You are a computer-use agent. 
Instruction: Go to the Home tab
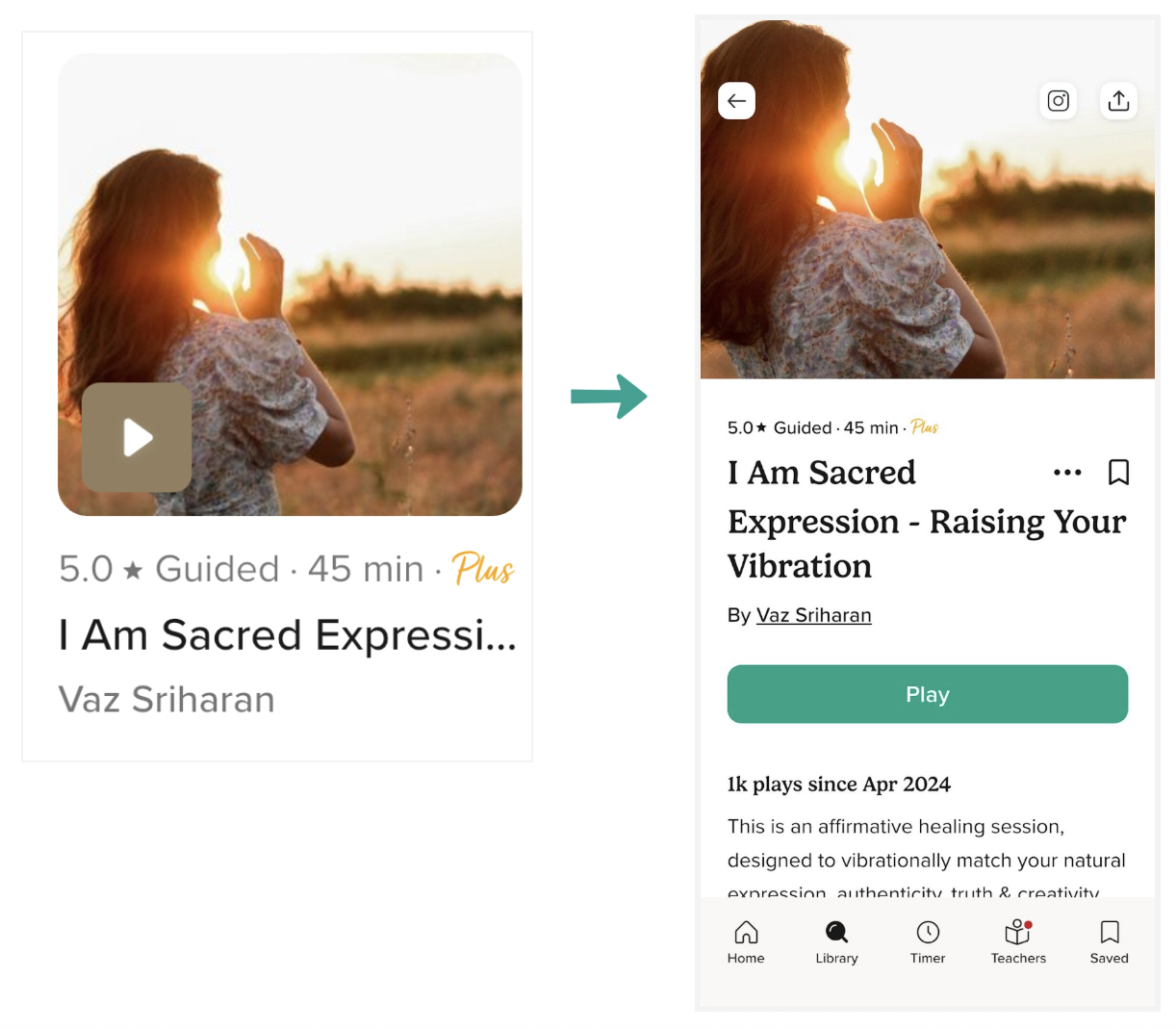coord(746,942)
